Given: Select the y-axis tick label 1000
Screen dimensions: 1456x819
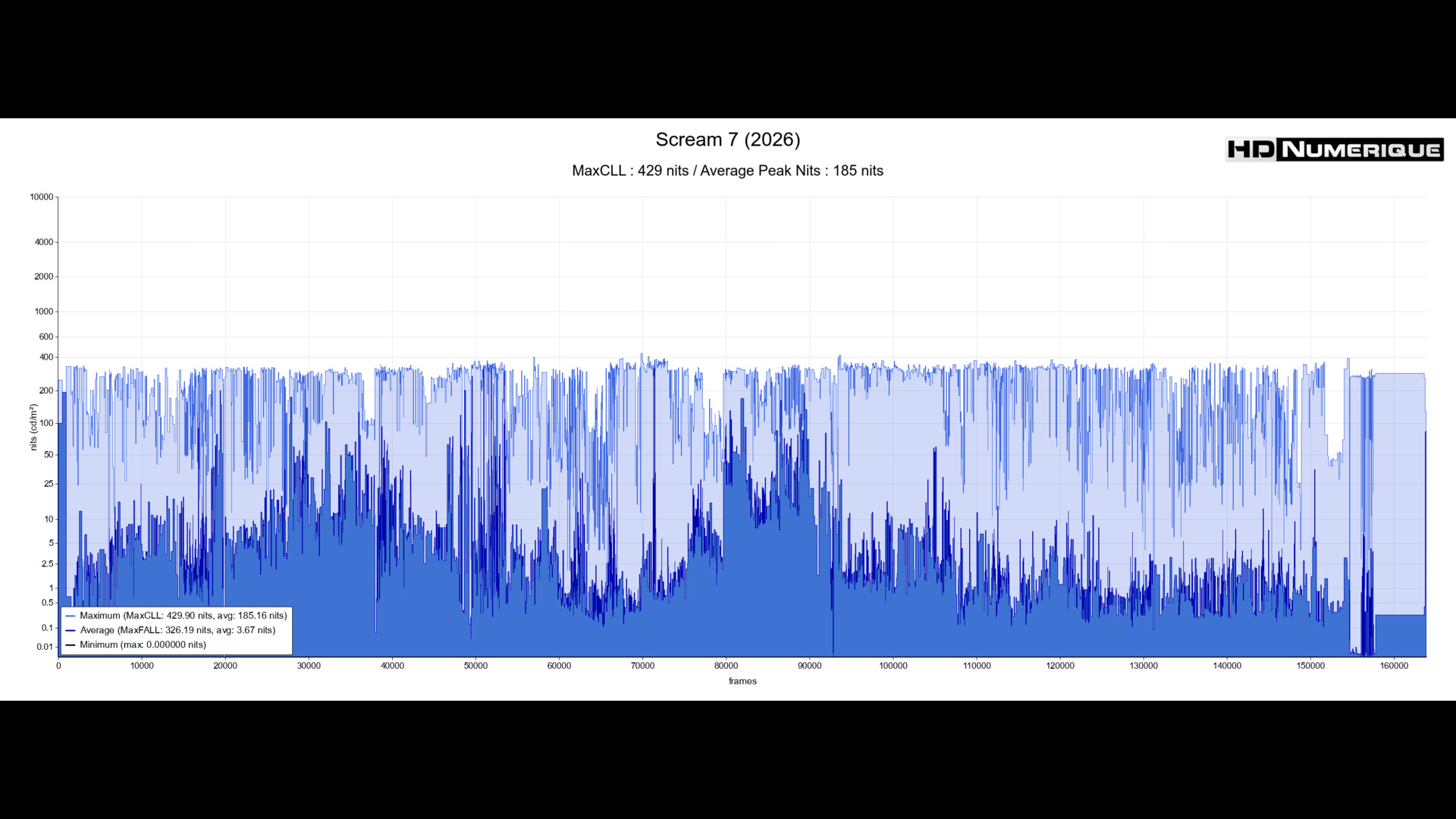Looking at the screenshot, I should (x=44, y=312).
